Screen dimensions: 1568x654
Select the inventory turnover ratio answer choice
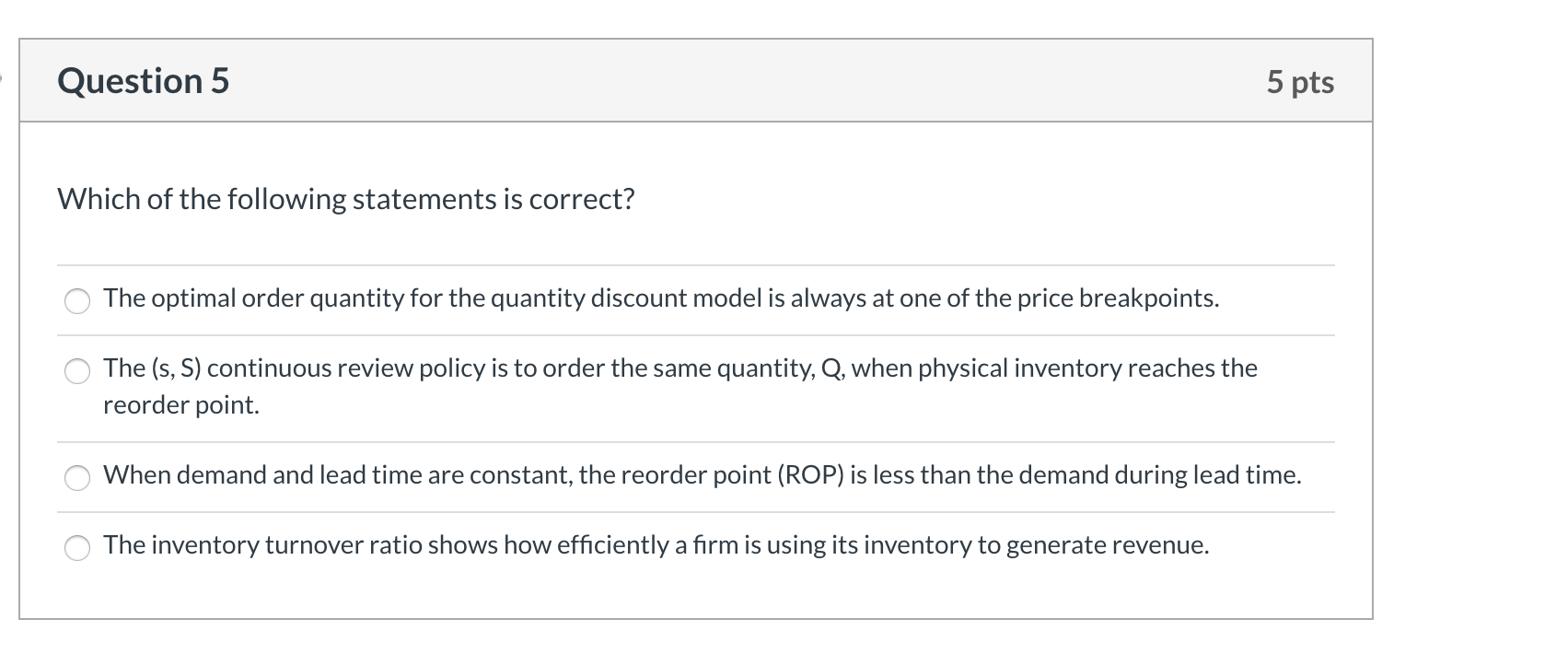[x=77, y=547]
